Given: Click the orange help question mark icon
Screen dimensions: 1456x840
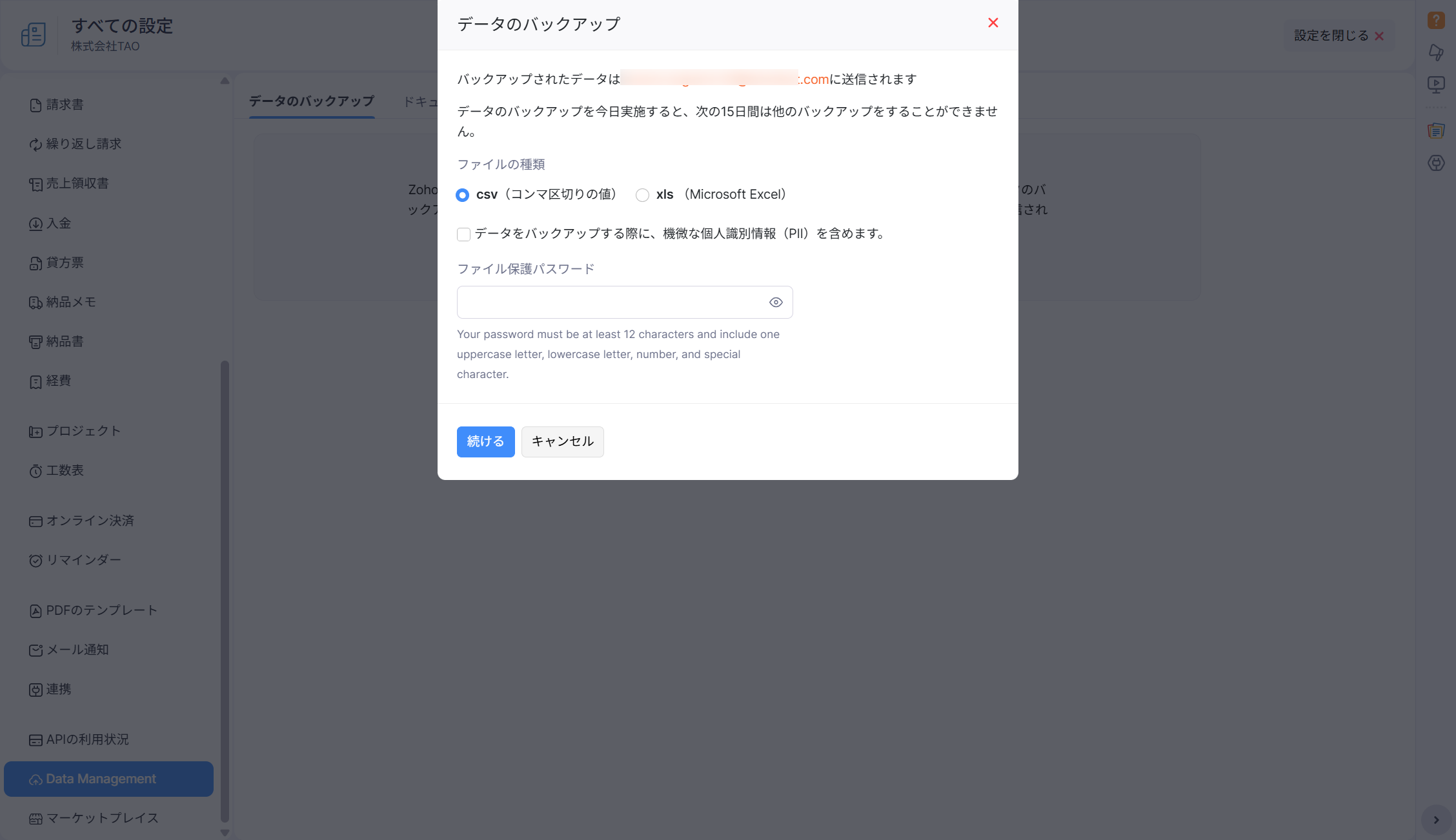Looking at the screenshot, I should [1435, 20].
